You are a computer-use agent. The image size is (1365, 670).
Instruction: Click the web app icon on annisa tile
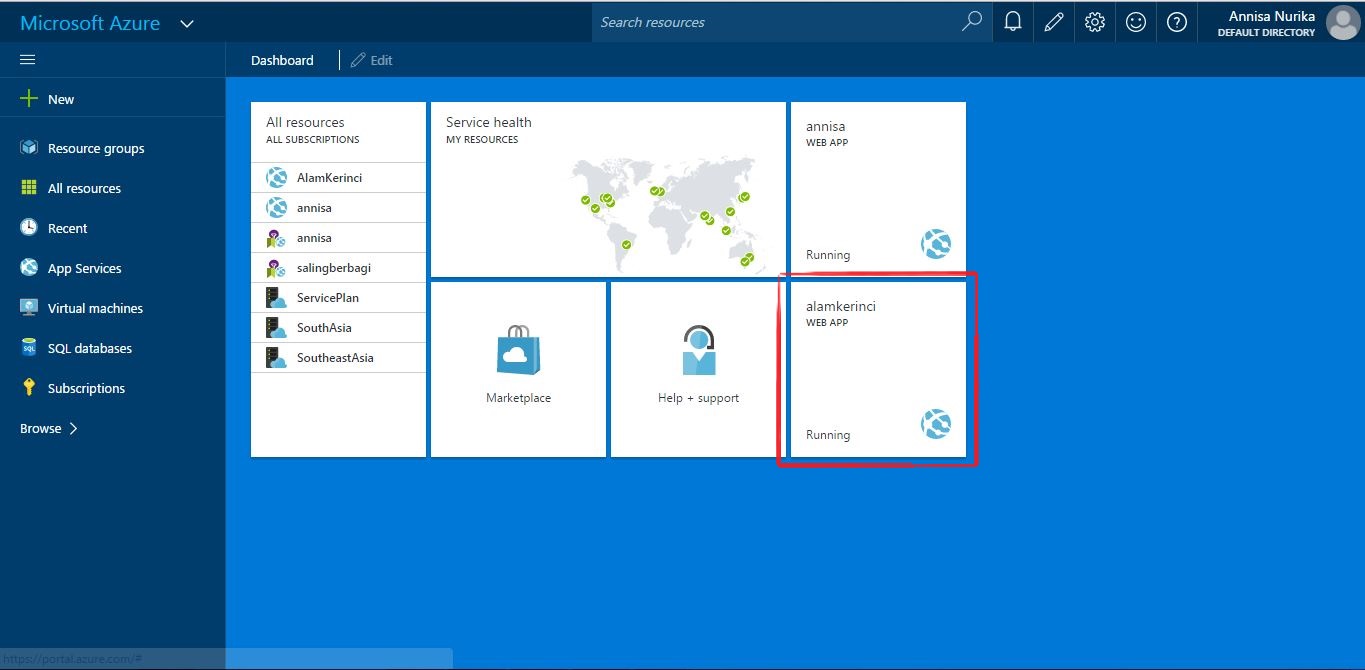[936, 244]
